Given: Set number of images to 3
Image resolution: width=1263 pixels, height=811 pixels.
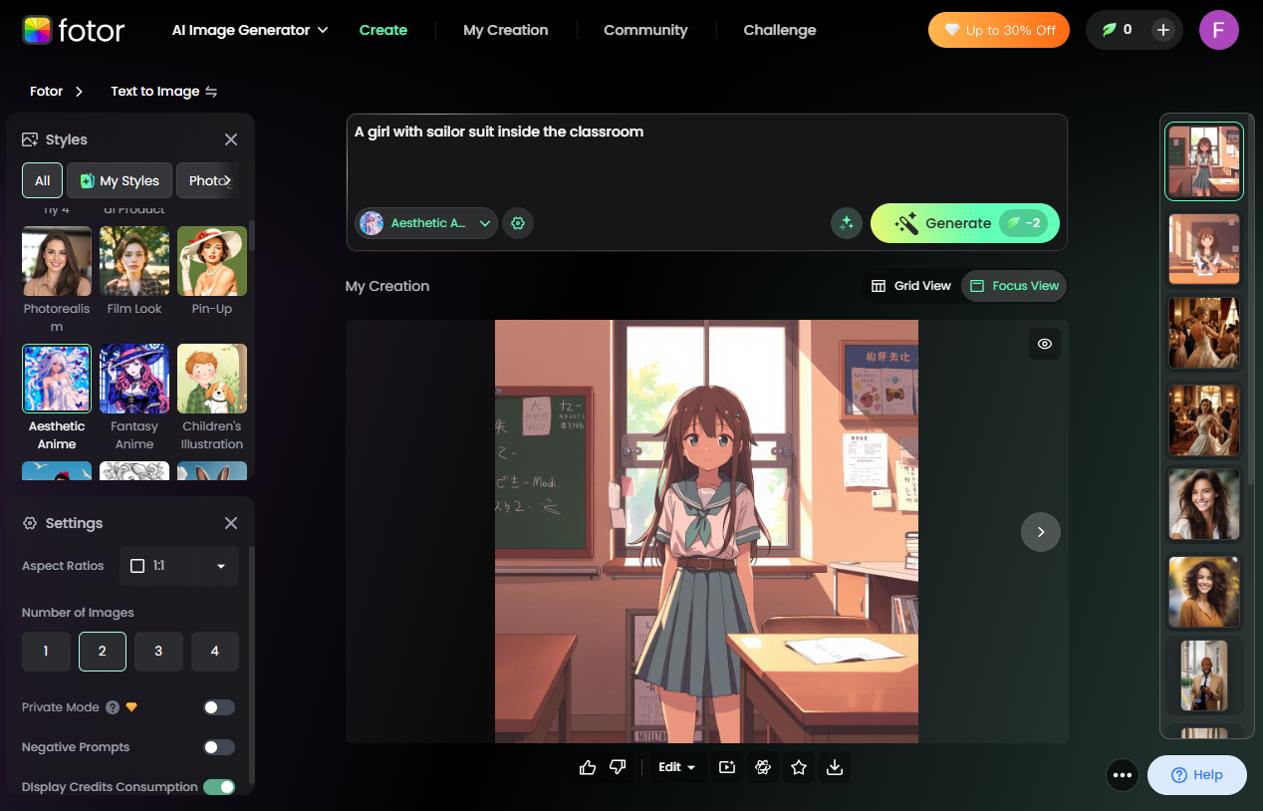Looking at the screenshot, I should click(158, 651).
